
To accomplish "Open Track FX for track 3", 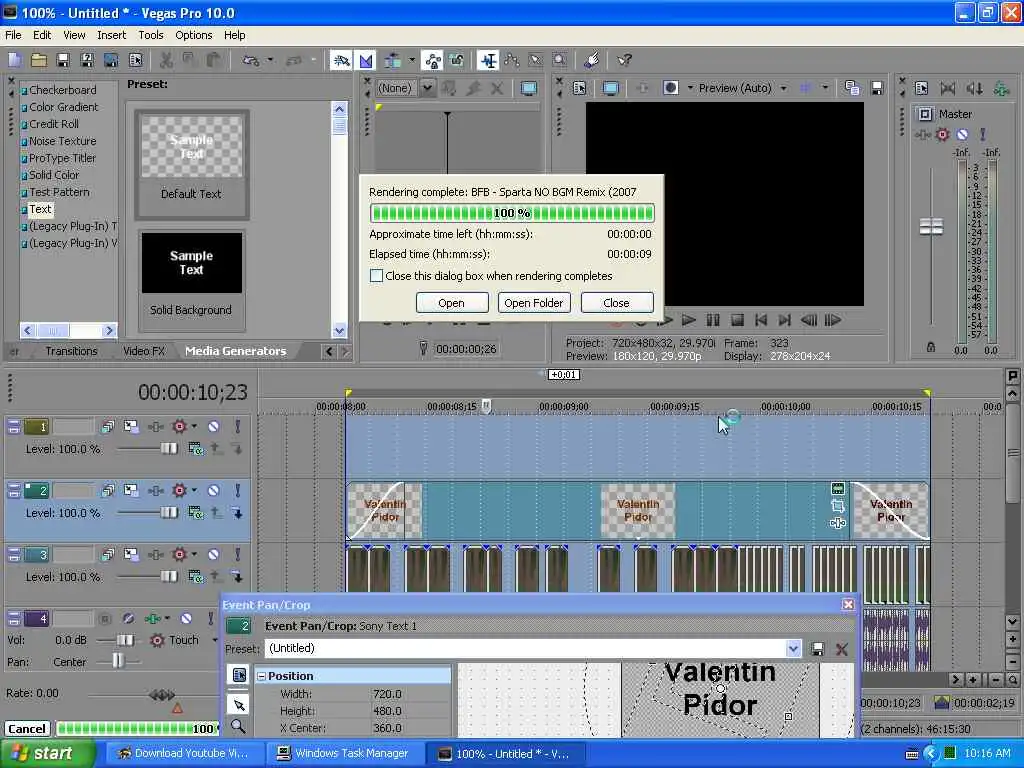I will pos(155,555).
